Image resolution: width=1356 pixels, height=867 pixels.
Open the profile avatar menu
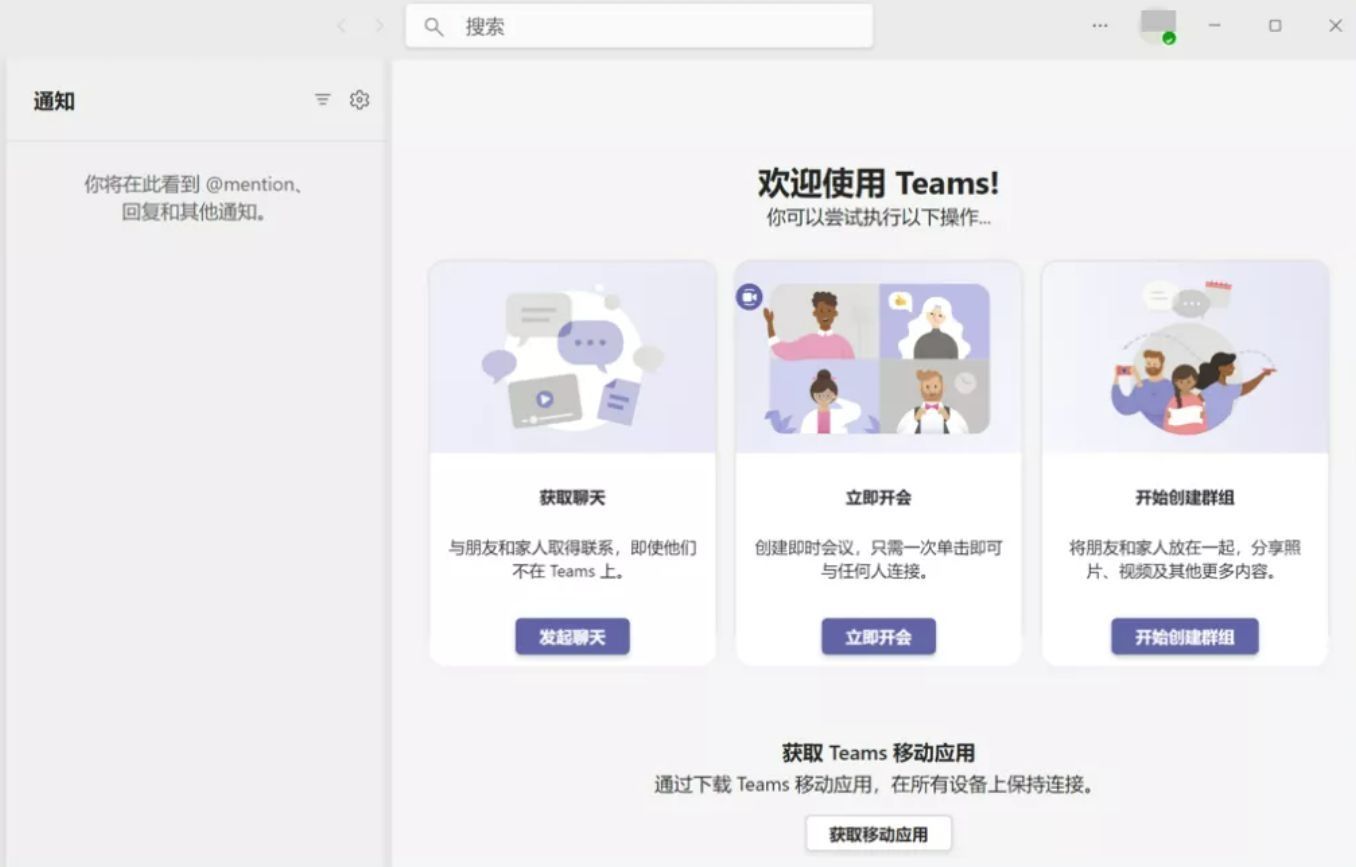[x=1157, y=24]
